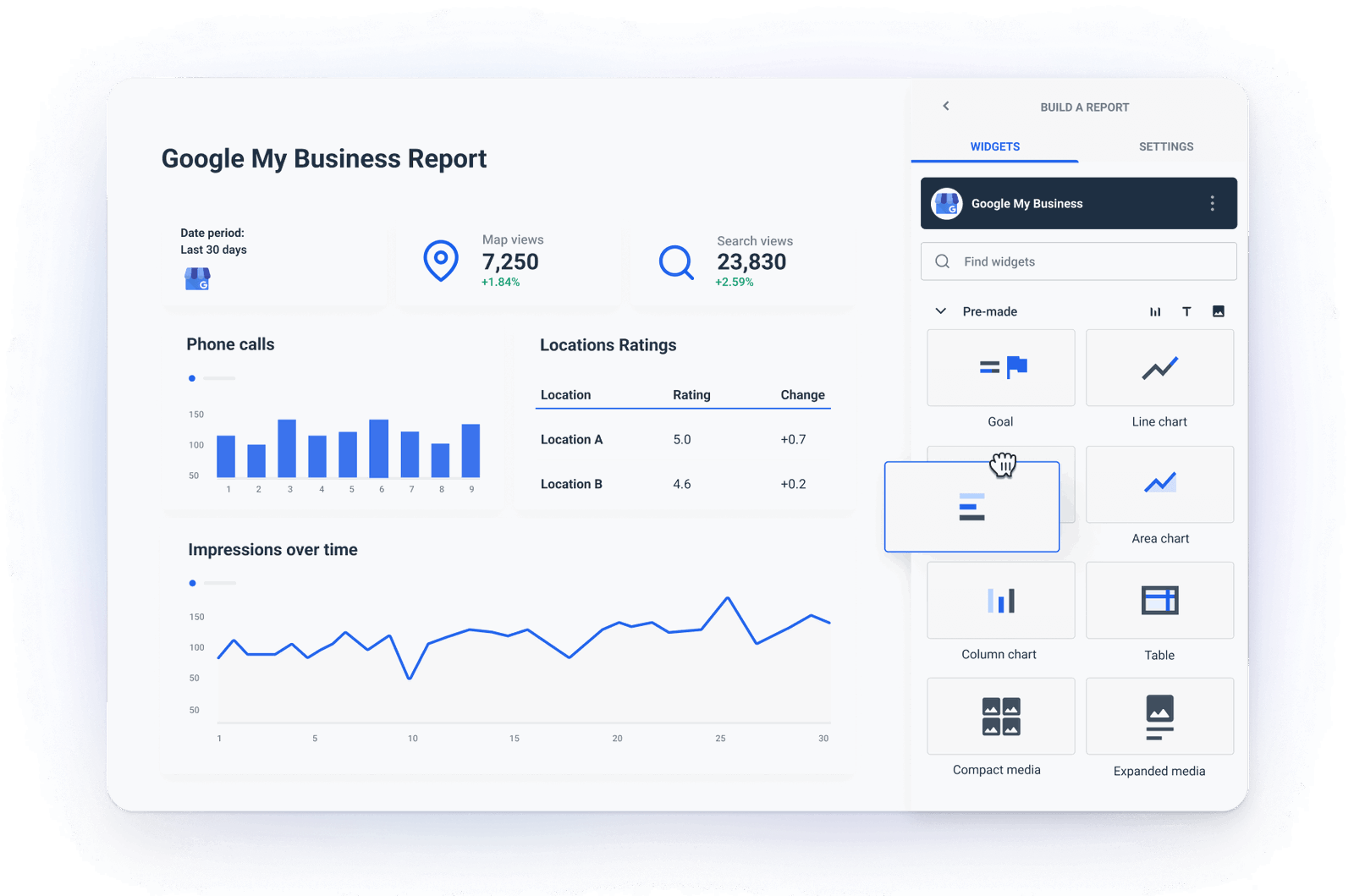Toggle the Impressions over time legend dot
The width and height of the screenshot is (1354, 896).
pos(192,583)
